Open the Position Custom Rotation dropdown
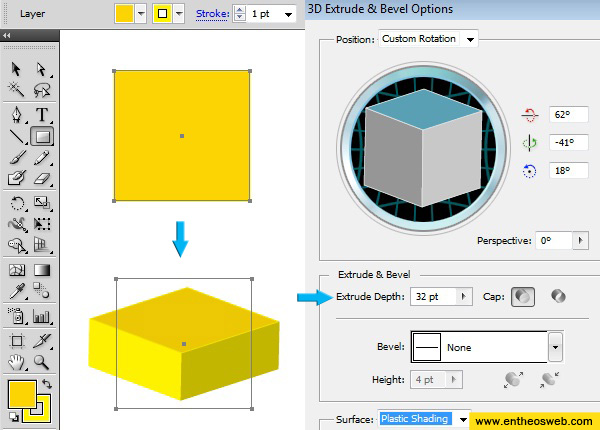600x430 pixels. [x=429, y=39]
